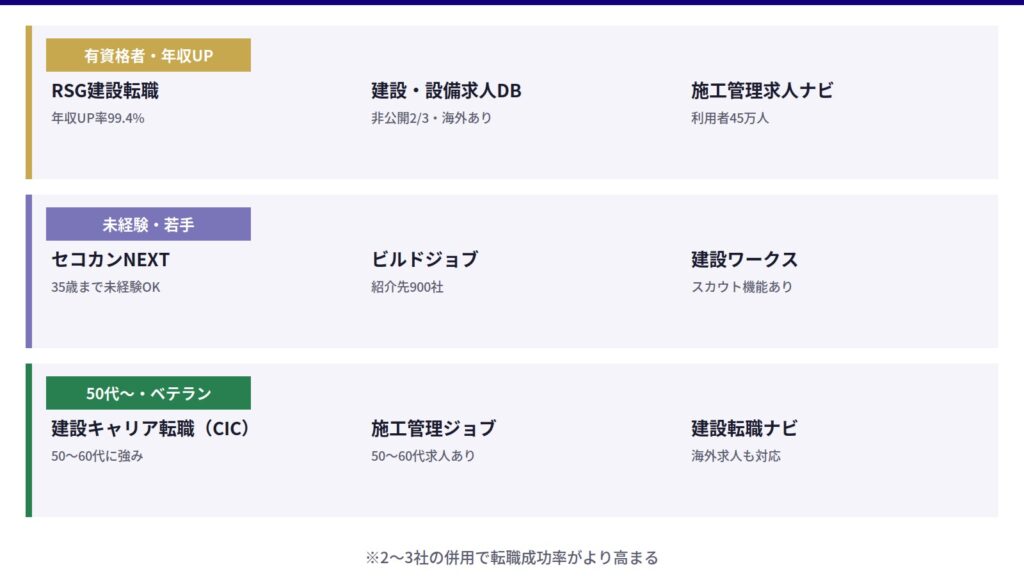Select the セコカンNEXT heading
Viewport: 1024px width, 576px height.
pyautogui.click(x=111, y=260)
